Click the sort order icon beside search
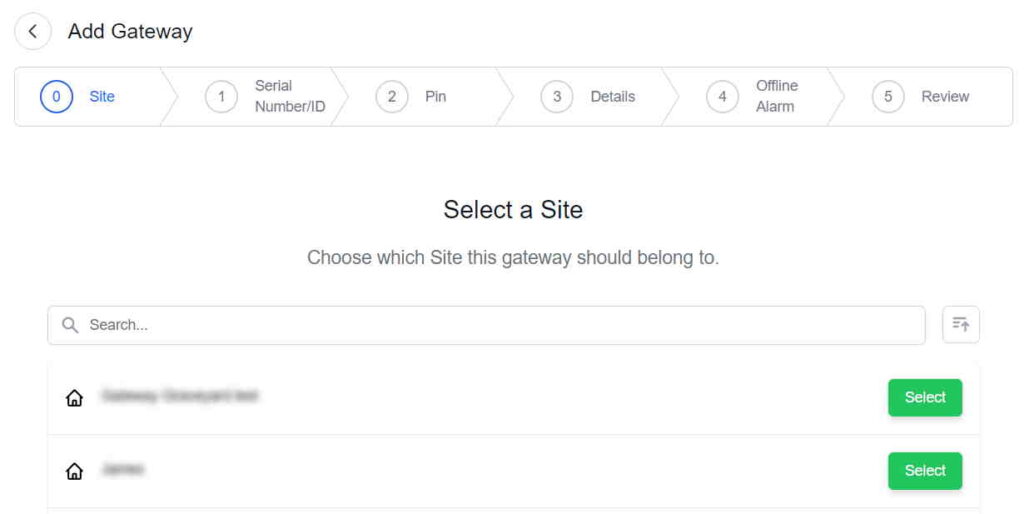 [961, 324]
